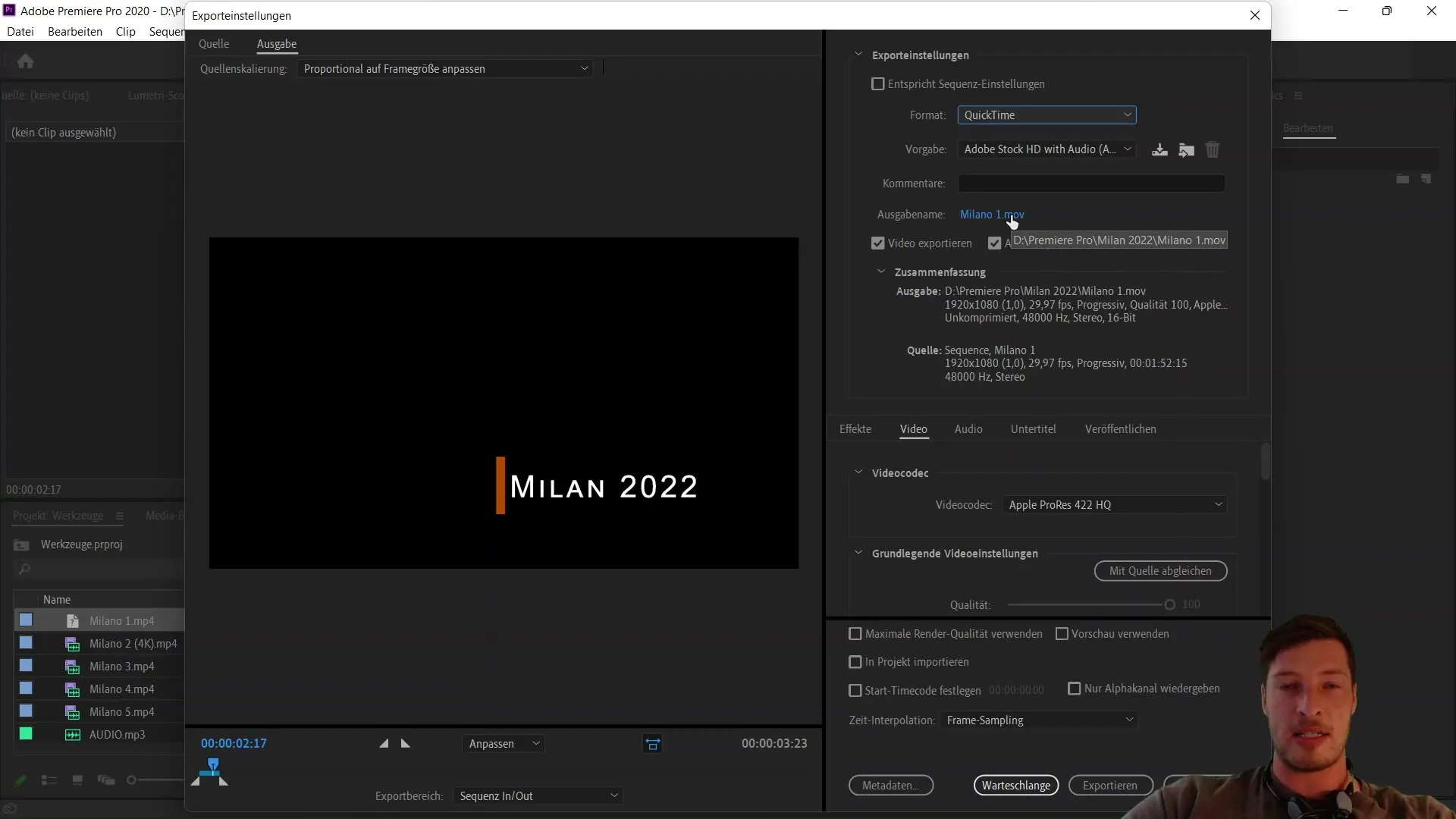Click the Metadaten button
This screenshot has width=1456, height=819.
pos(891,786)
